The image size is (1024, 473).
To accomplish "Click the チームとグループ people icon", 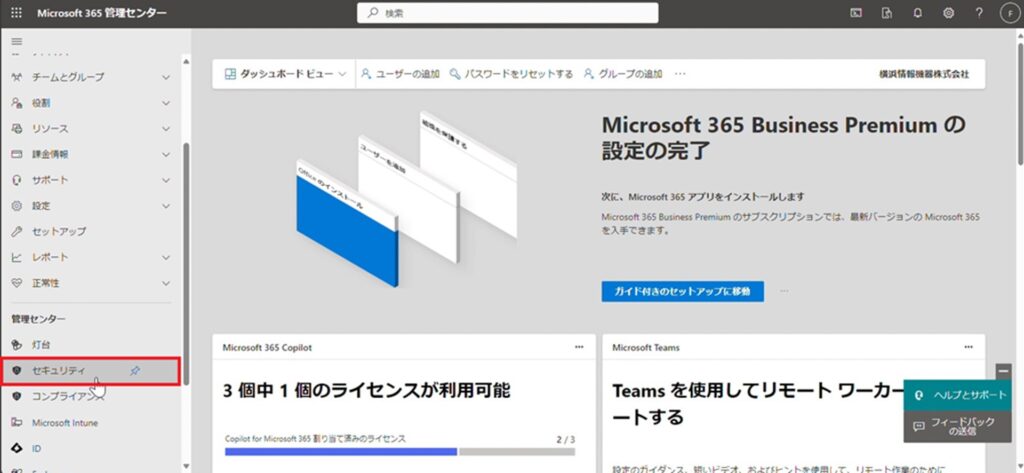I will 17,77.
